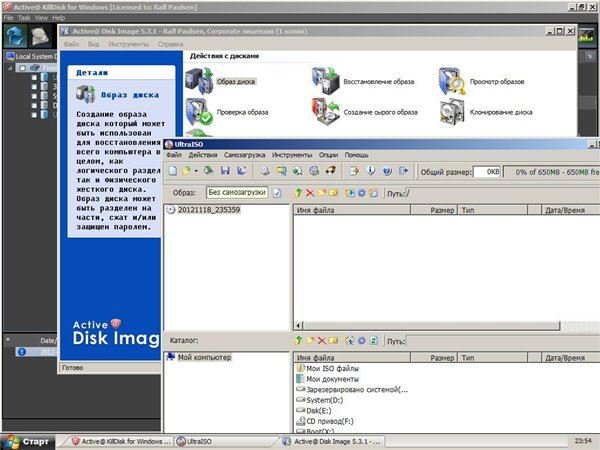Click the green Up arrow icon in Каталог toolbar
Screen dimensions: 600x450
point(298,340)
